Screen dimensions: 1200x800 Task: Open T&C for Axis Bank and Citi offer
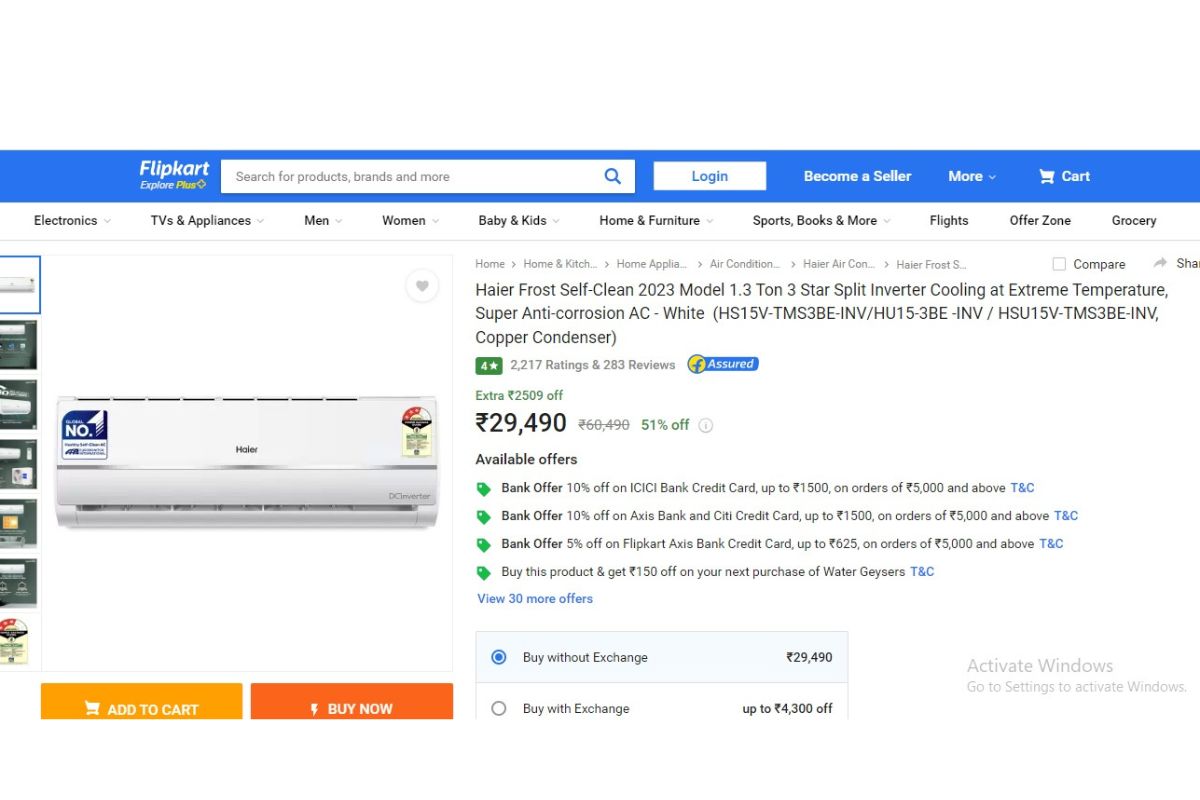tap(1066, 516)
